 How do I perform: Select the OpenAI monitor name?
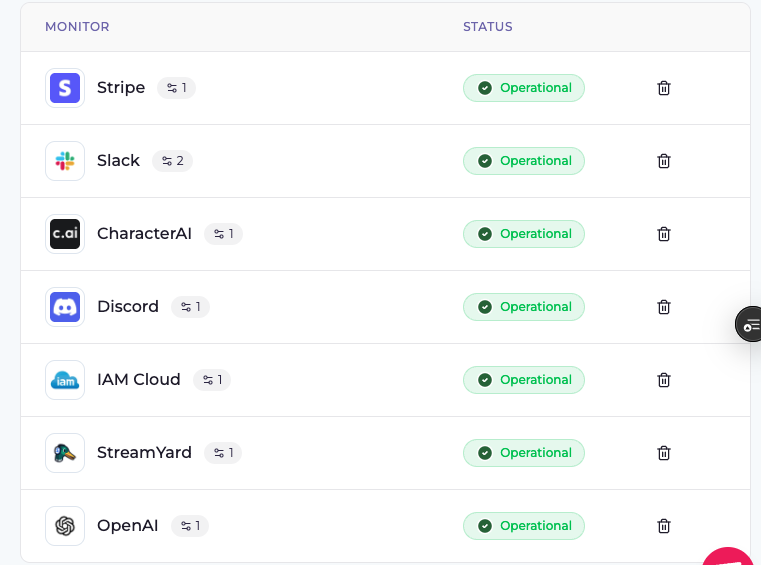pyautogui.click(x=128, y=526)
